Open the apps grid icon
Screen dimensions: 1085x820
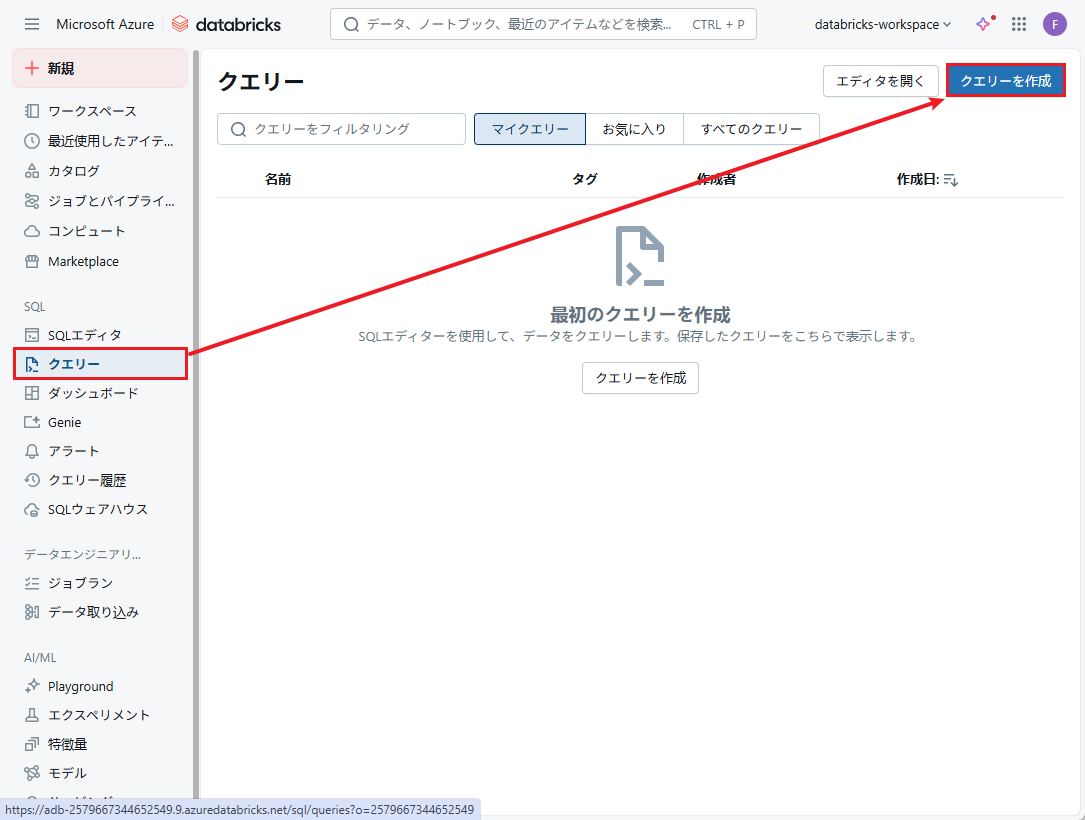[x=1019, y=24]
